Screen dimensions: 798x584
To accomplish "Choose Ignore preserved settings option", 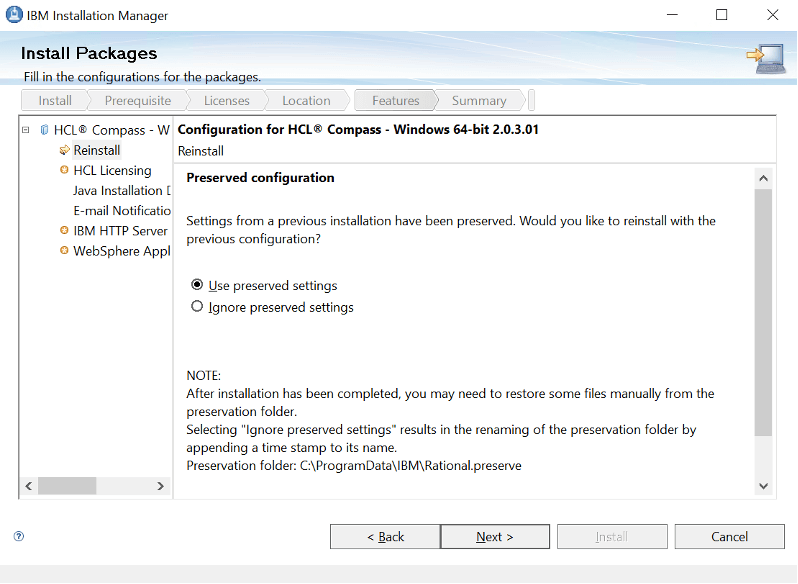I will pos(197,307).
